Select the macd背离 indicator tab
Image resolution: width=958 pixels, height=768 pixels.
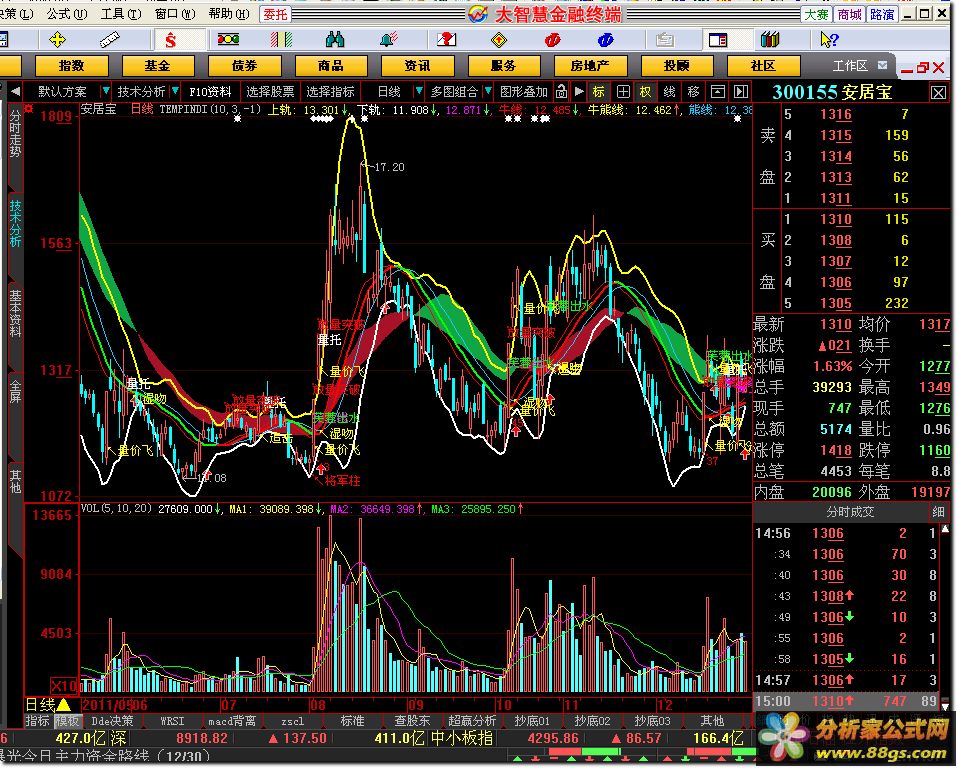(232, 721)
